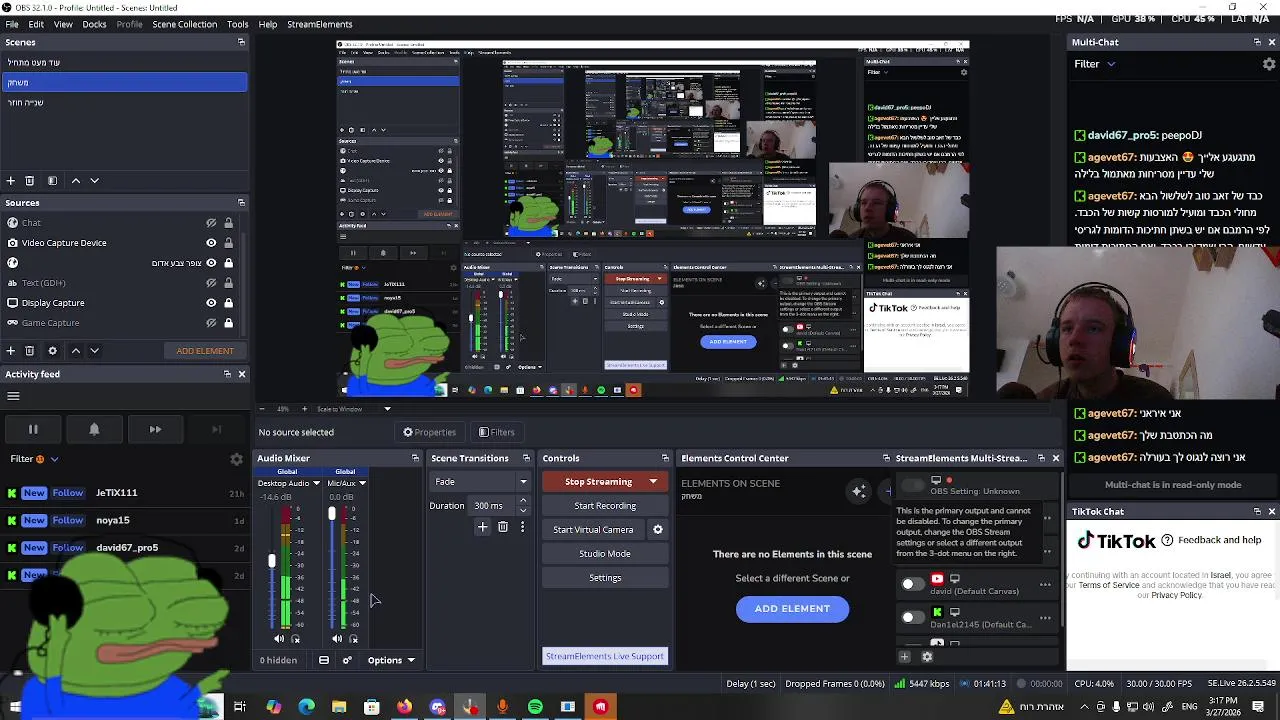Open the three-dot menu for david YouTube output
This screenshot has width=1280, height=720.
(1045, 584)
